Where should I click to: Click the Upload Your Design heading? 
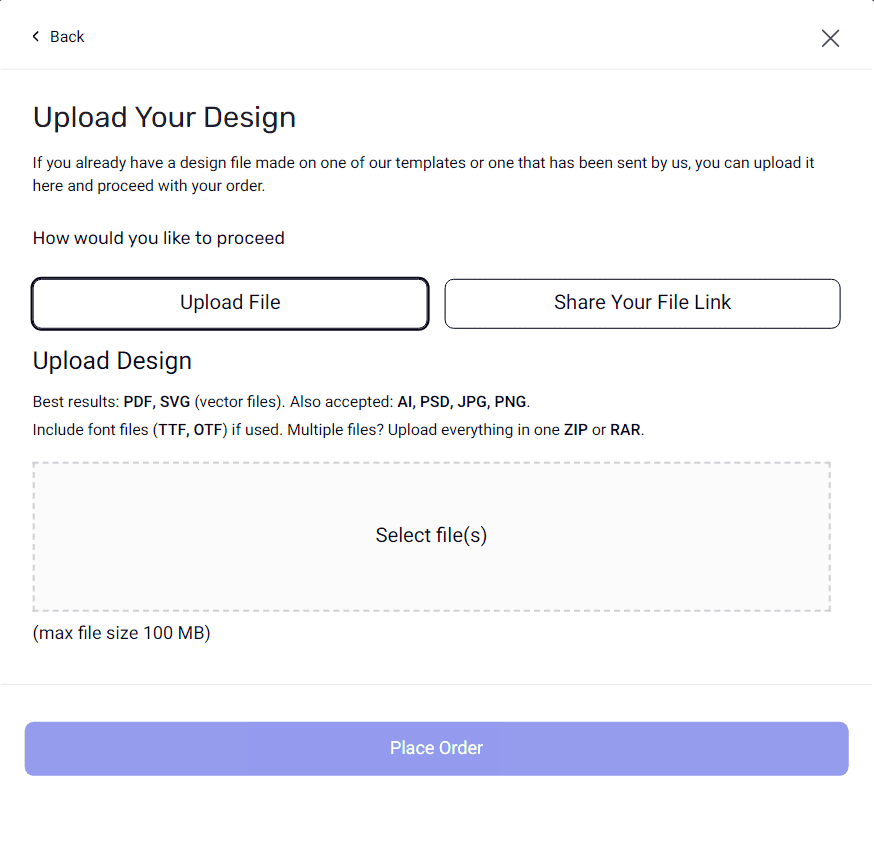pyautogui.click(x=164, y=117)
